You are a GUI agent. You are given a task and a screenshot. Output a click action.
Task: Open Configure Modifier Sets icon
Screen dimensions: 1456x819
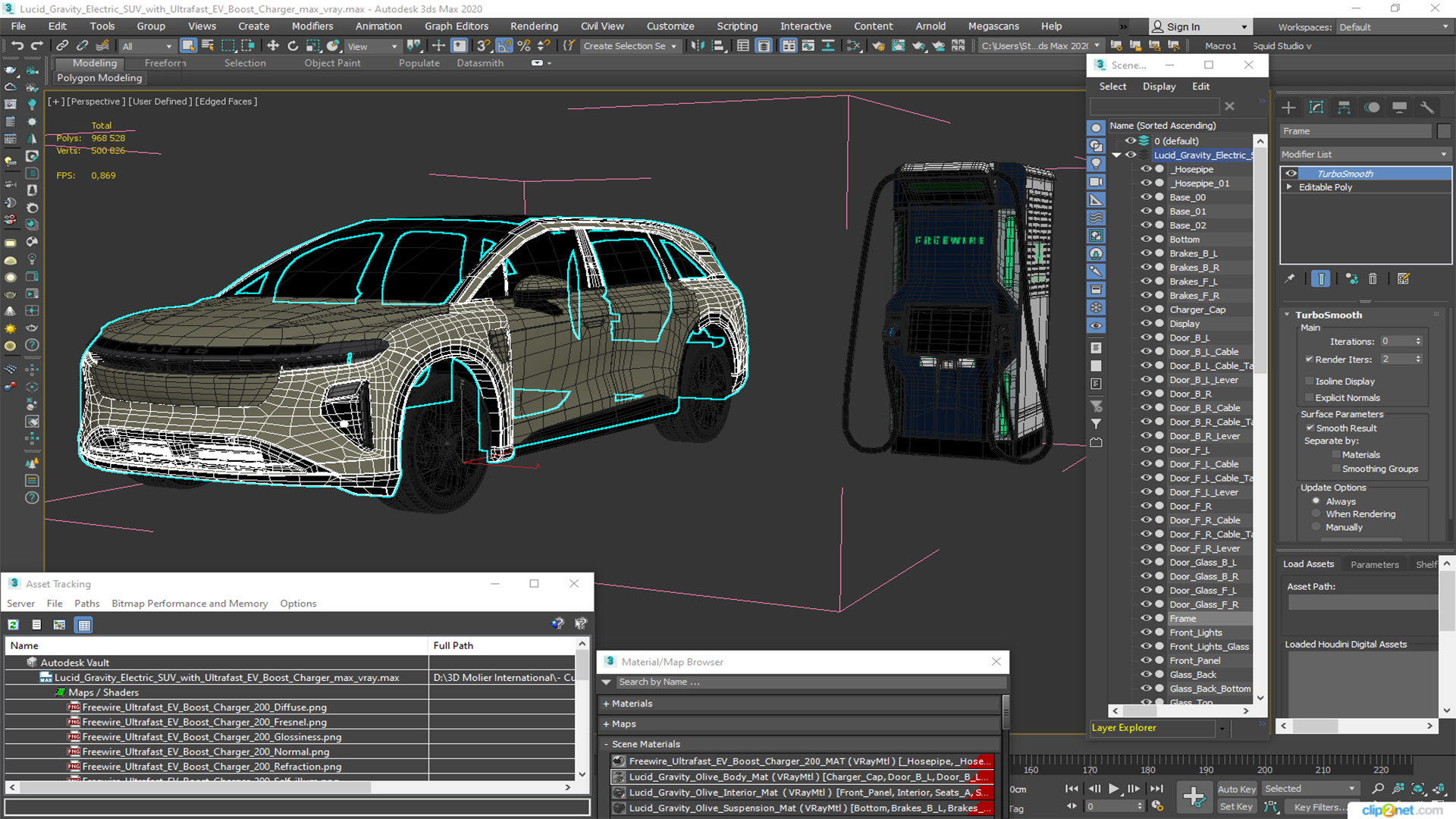(1404, 279)
